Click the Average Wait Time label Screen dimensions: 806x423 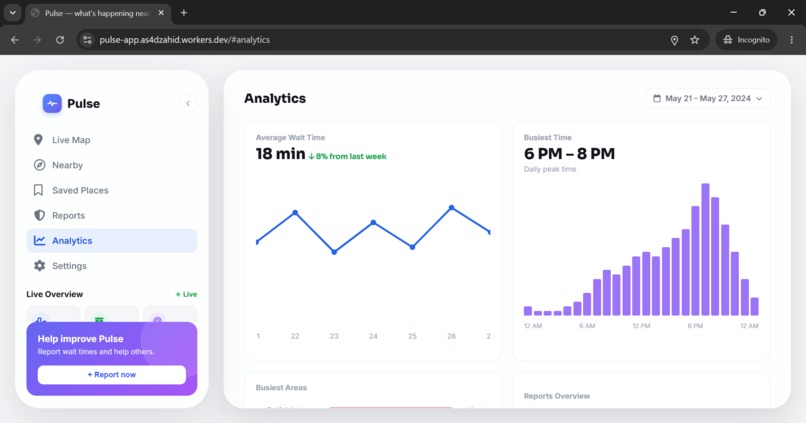(290, 137)
